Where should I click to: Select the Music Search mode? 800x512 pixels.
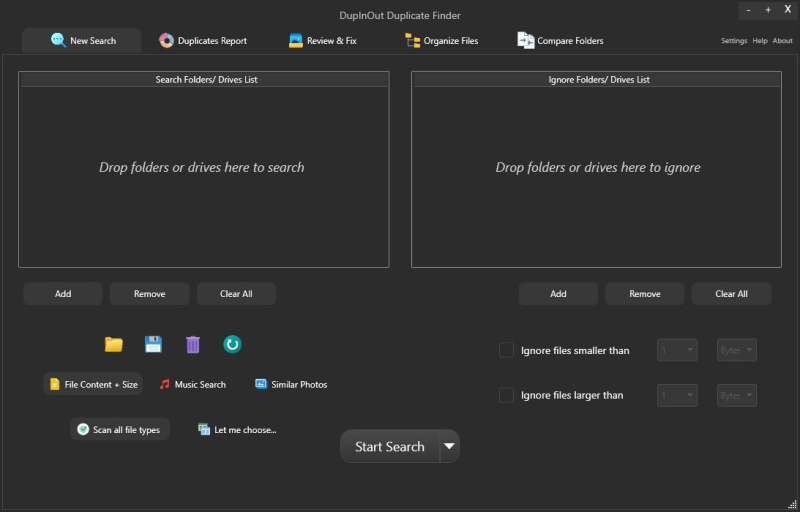[x=192, y=384]
